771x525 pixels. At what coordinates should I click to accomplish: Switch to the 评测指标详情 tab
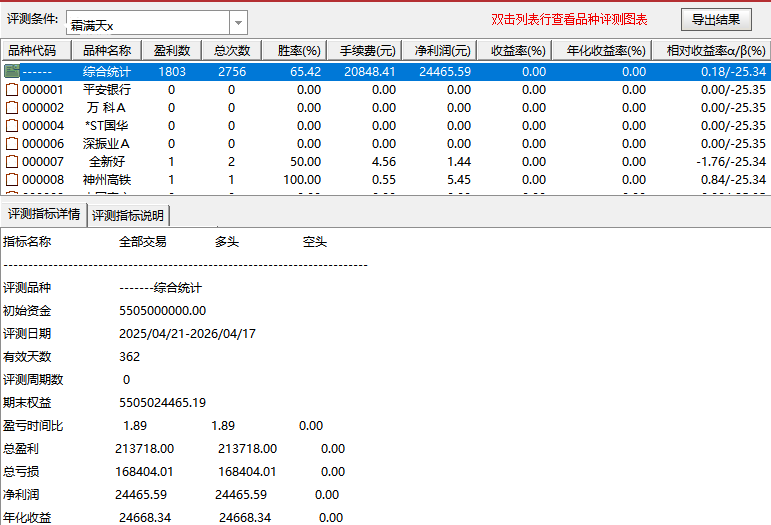point(44,214)
